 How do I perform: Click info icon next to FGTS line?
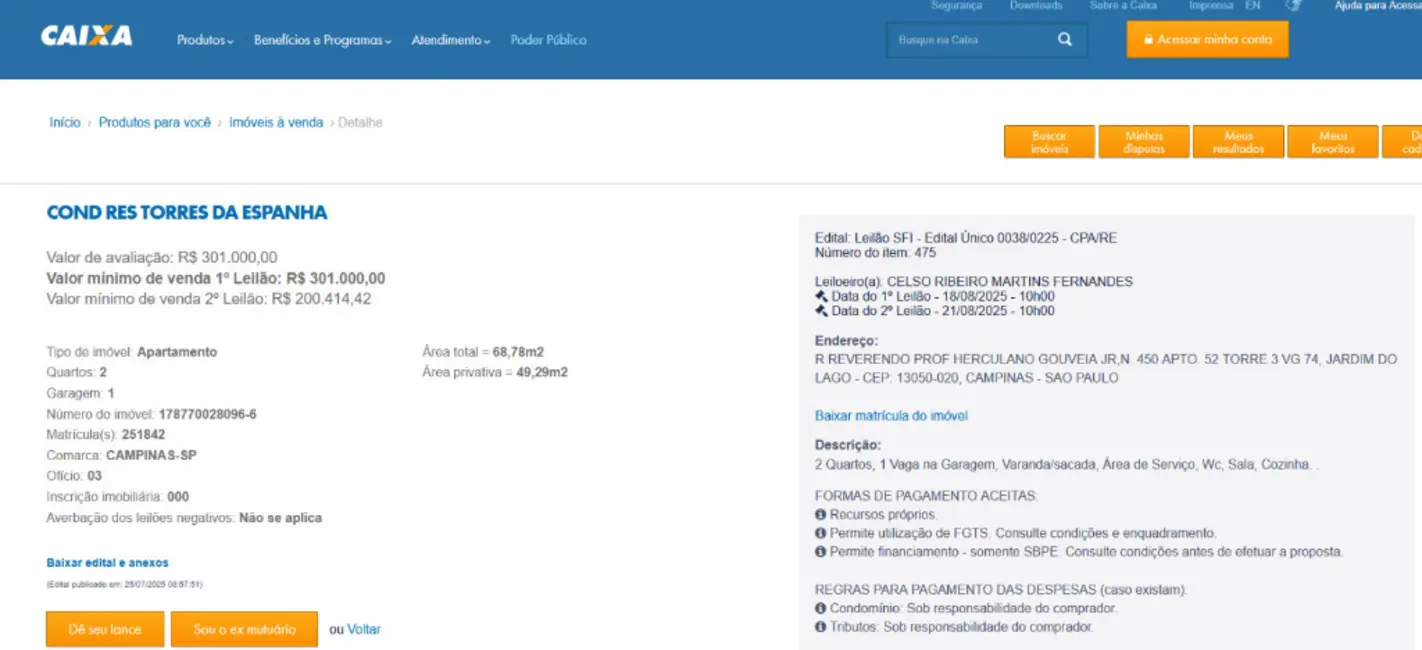tap(821, 534)
